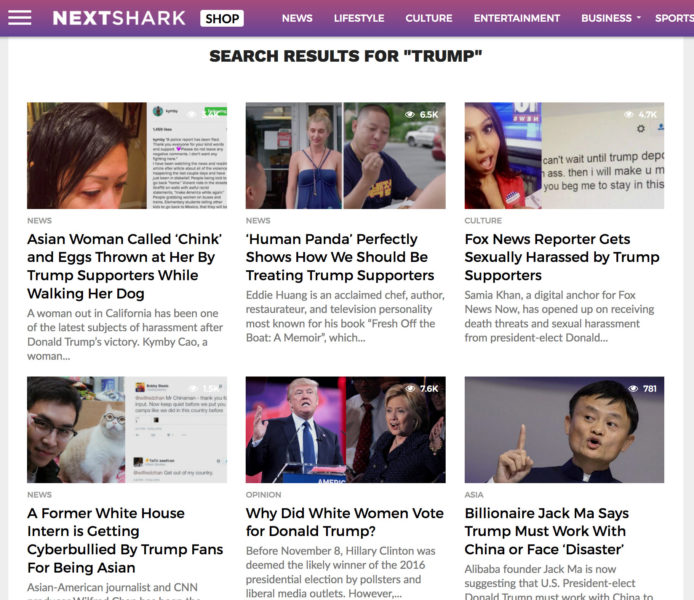This screenshot has width=694, height=600.
Task: Open the hamburger menu icon
Action: 19,18
